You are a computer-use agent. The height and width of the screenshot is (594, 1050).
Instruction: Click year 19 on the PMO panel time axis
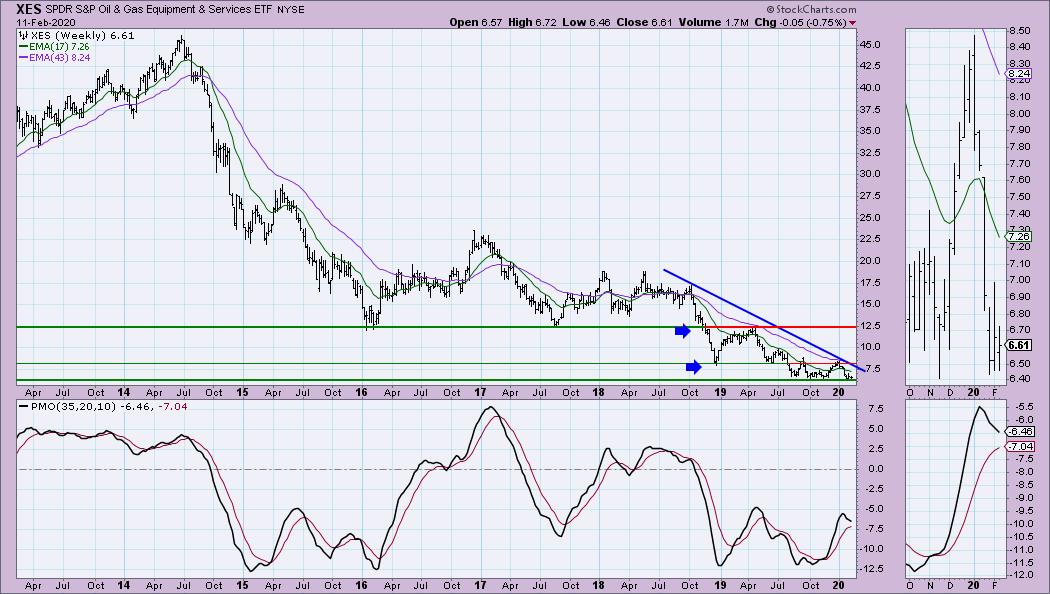click(719, 585)
